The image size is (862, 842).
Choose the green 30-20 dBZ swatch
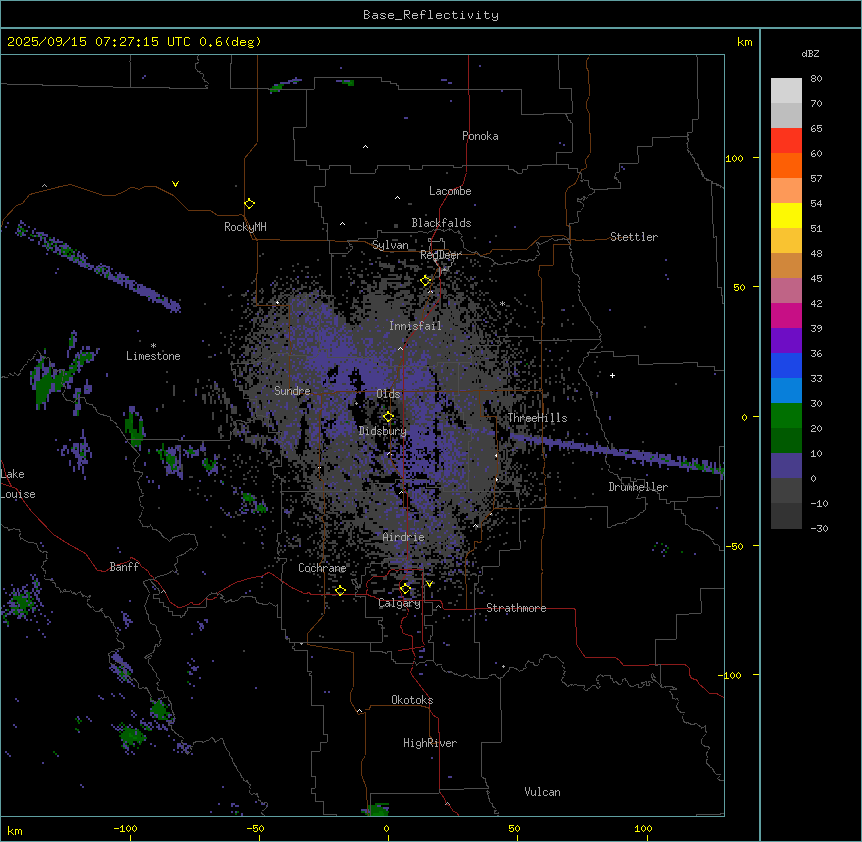point(786,416)
